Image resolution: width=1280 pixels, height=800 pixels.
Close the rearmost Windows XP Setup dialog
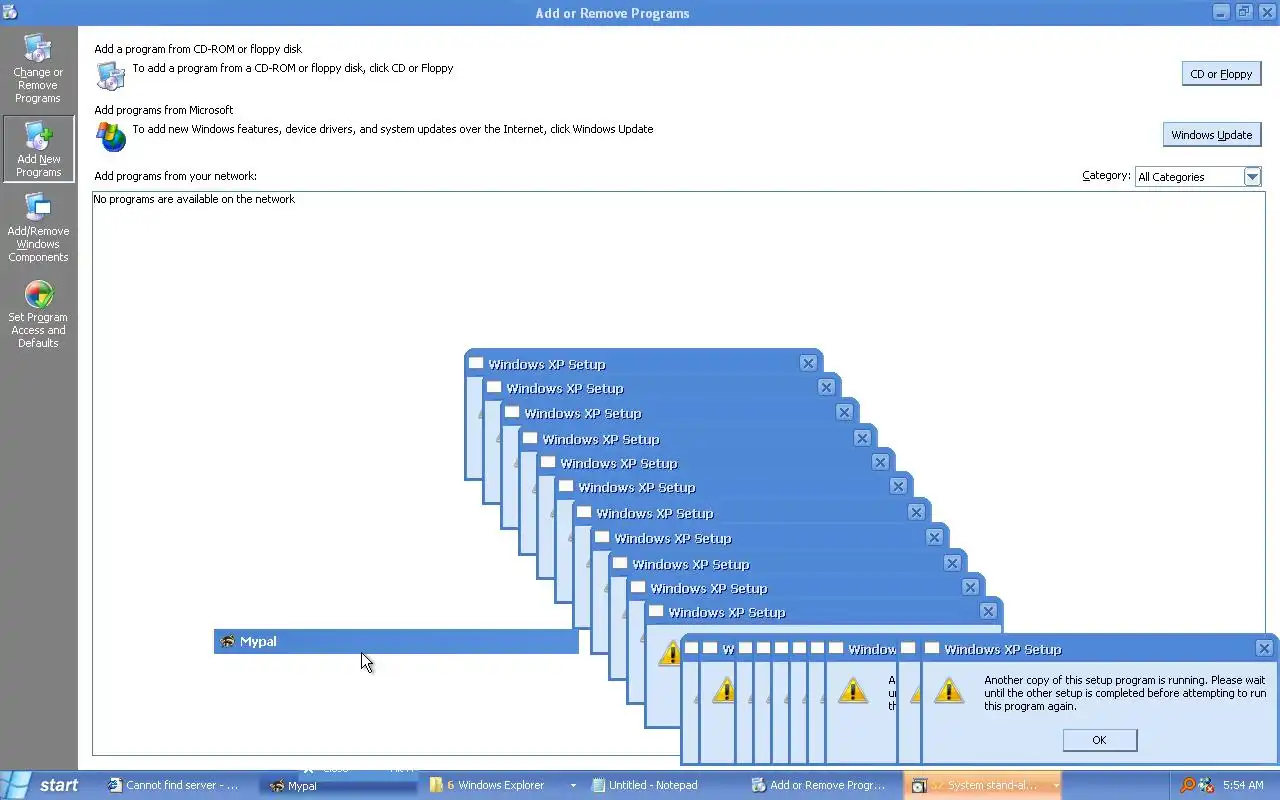click(808, 363)
